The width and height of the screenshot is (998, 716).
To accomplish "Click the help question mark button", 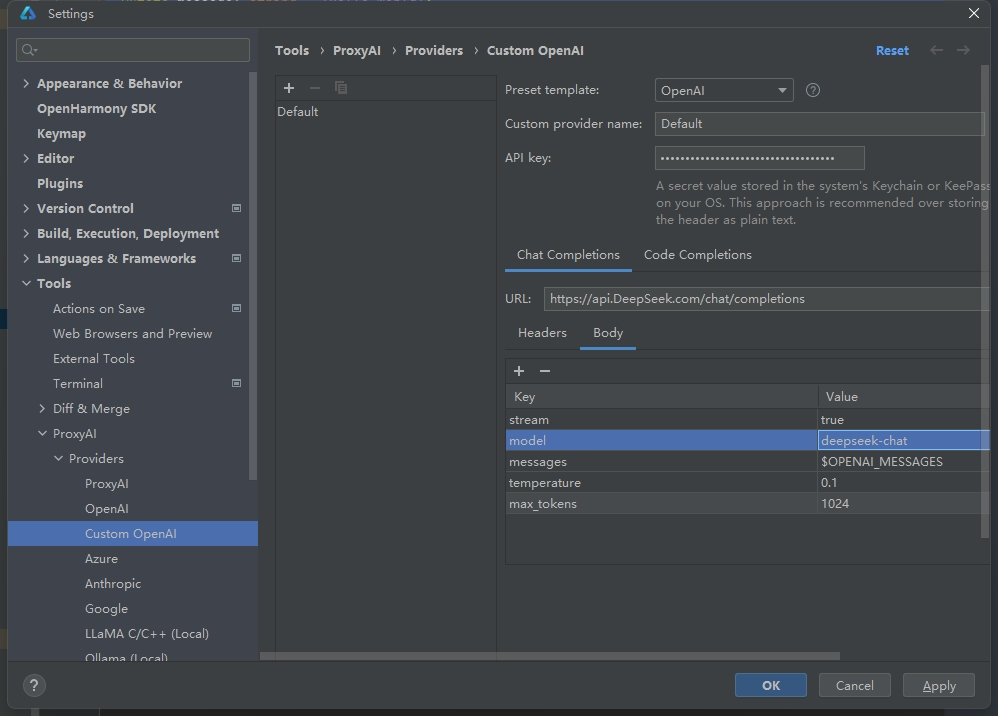I will 34,685.
